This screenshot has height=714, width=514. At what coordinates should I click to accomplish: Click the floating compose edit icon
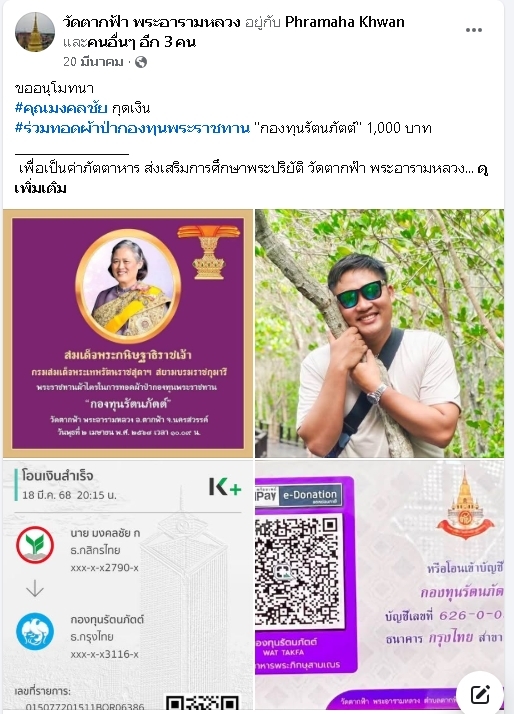tap(480, 694)
